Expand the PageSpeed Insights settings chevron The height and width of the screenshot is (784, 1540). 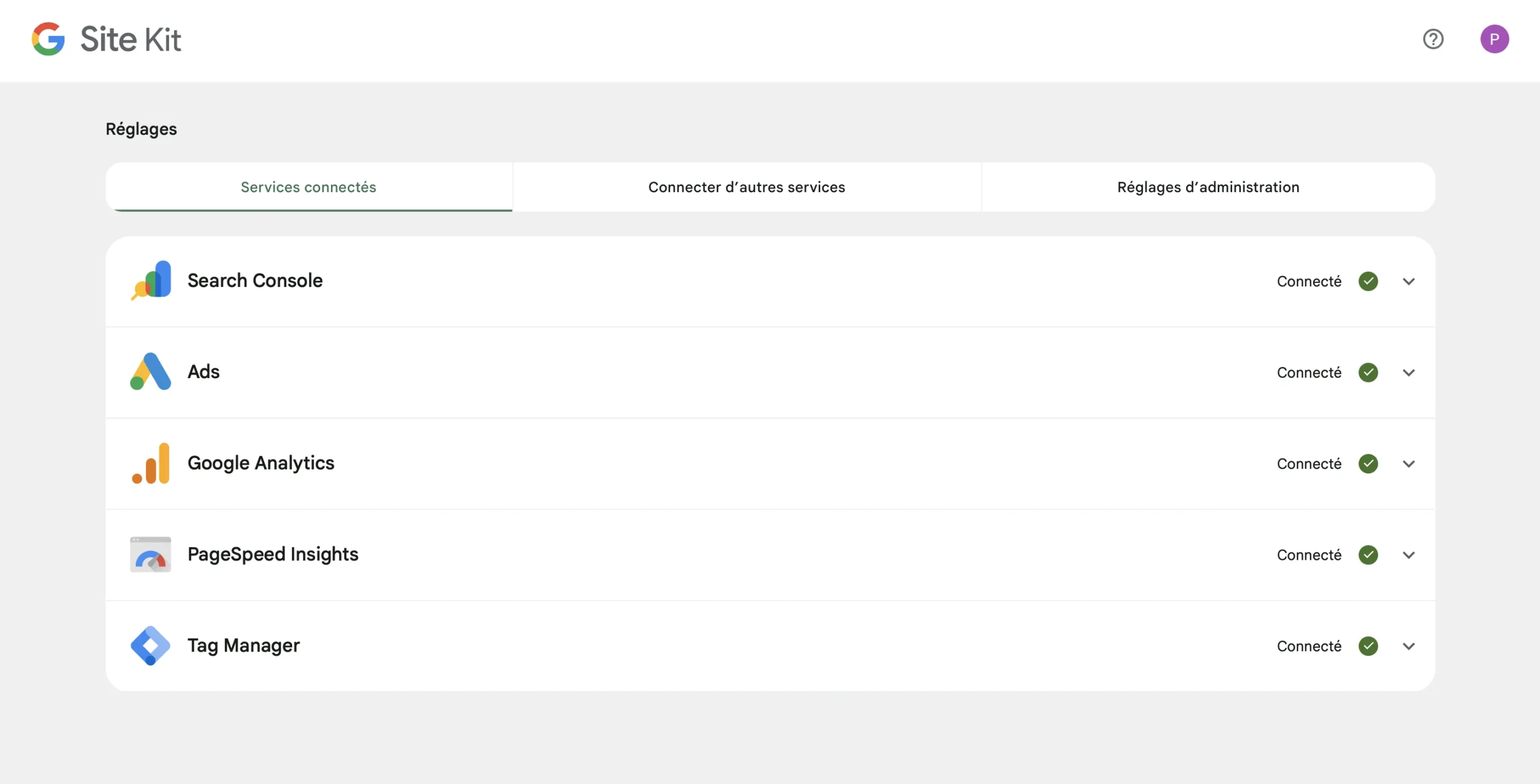[1409, 555]
